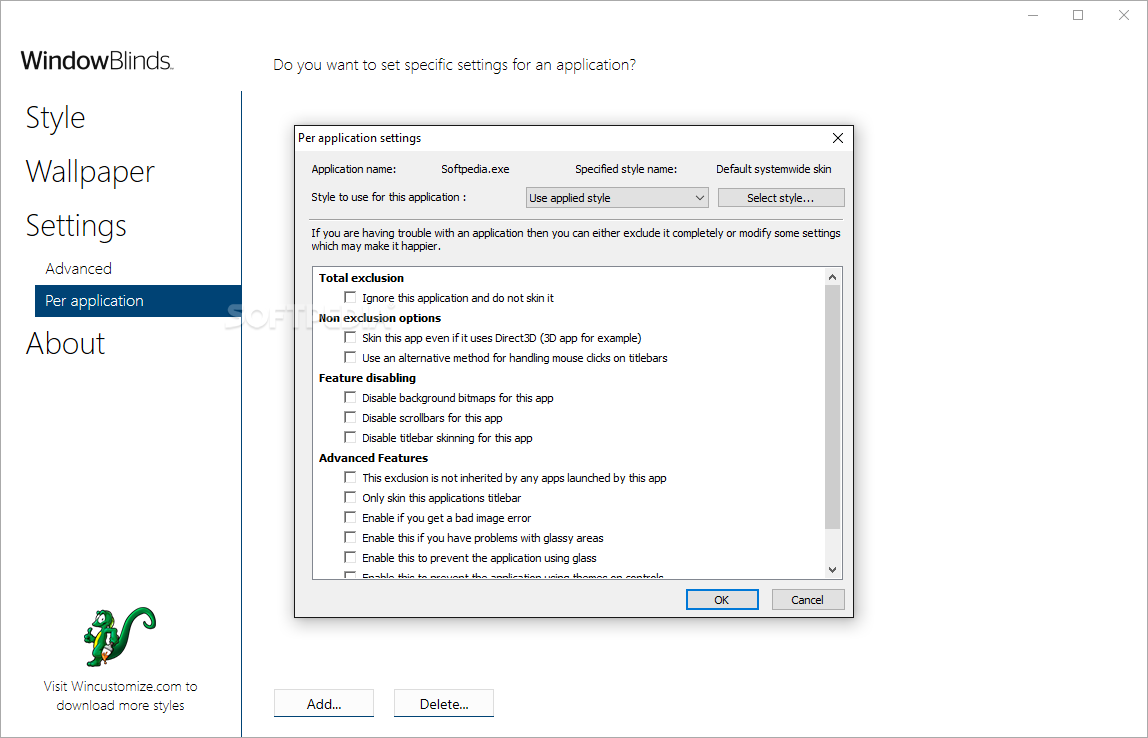Click the Feature disabling heading
This screenshot has height=738, width=1148.
click(x=367, y=378)
